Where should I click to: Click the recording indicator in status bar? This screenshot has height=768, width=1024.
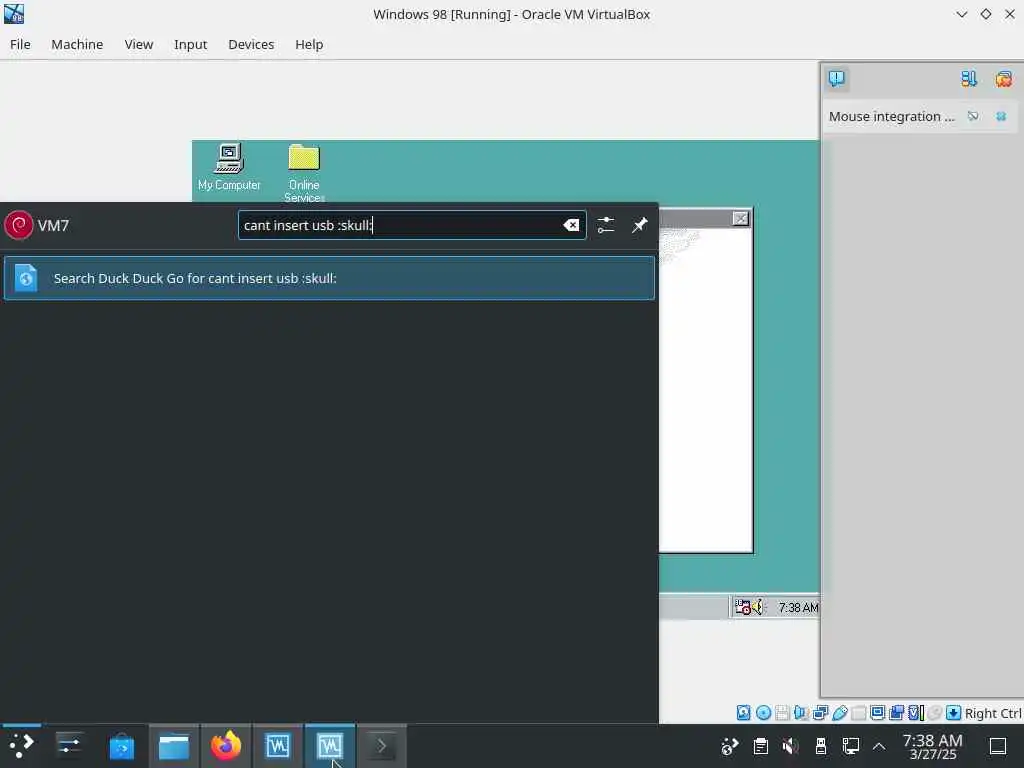(897, 713)
